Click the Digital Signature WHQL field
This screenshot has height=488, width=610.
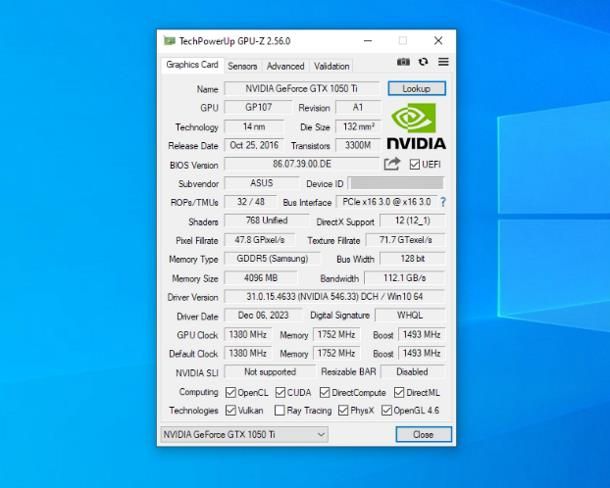(410, 315)
